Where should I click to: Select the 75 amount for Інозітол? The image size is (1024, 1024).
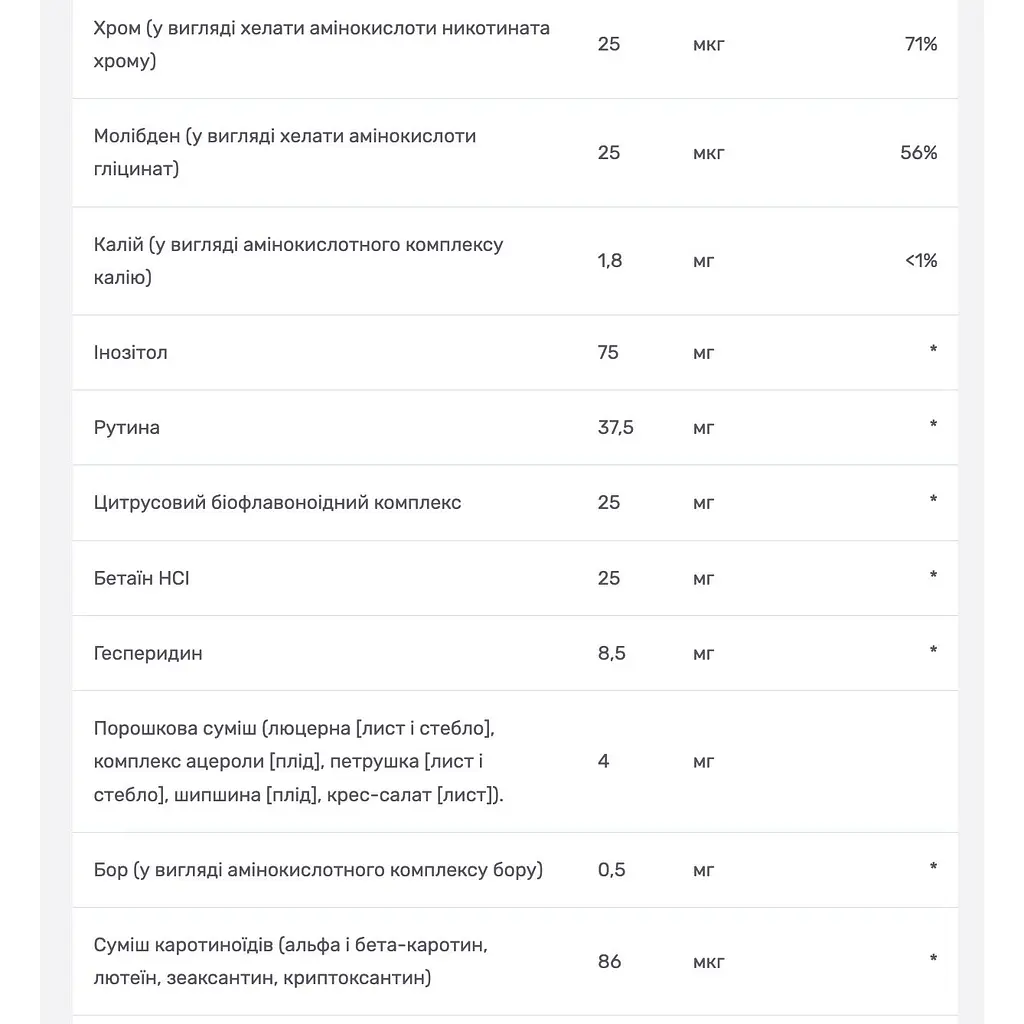point(608,353)
